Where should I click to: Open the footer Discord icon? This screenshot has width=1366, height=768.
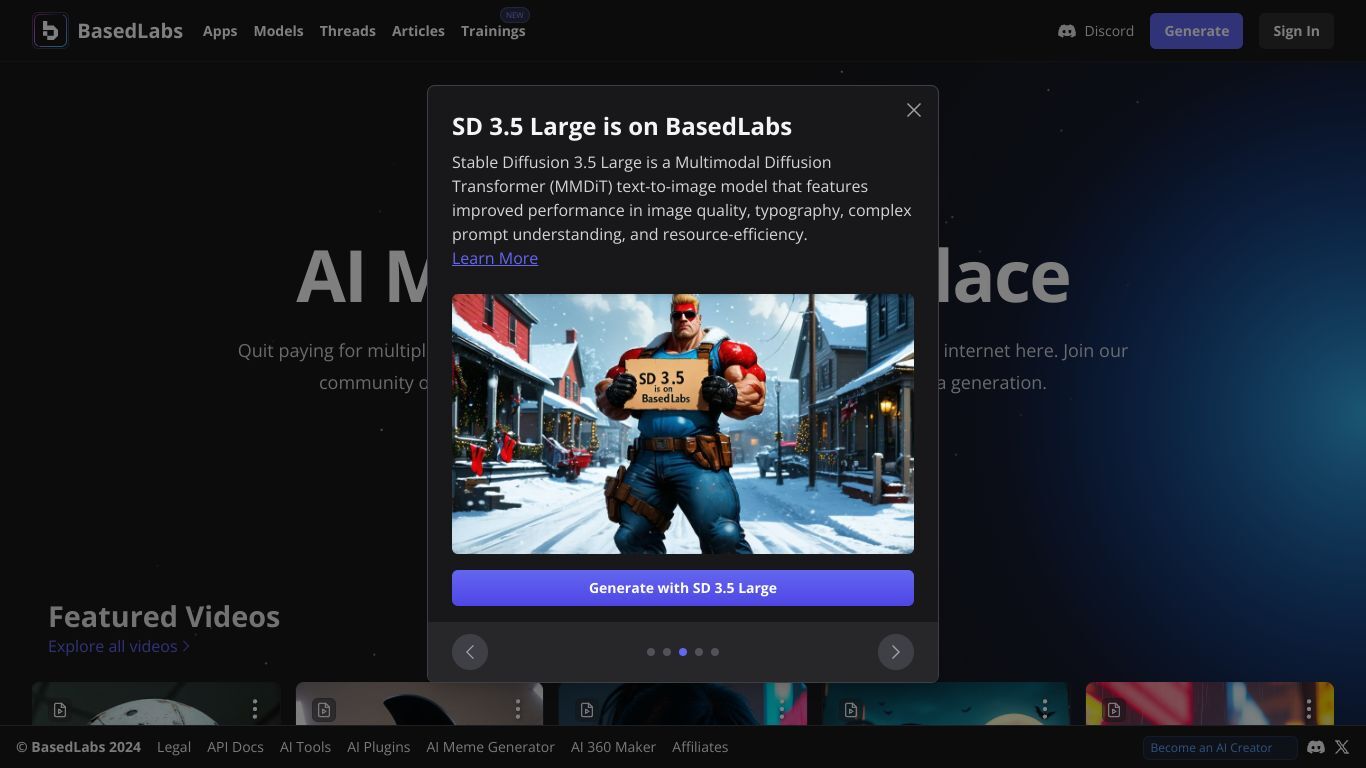click(1316, 747)
